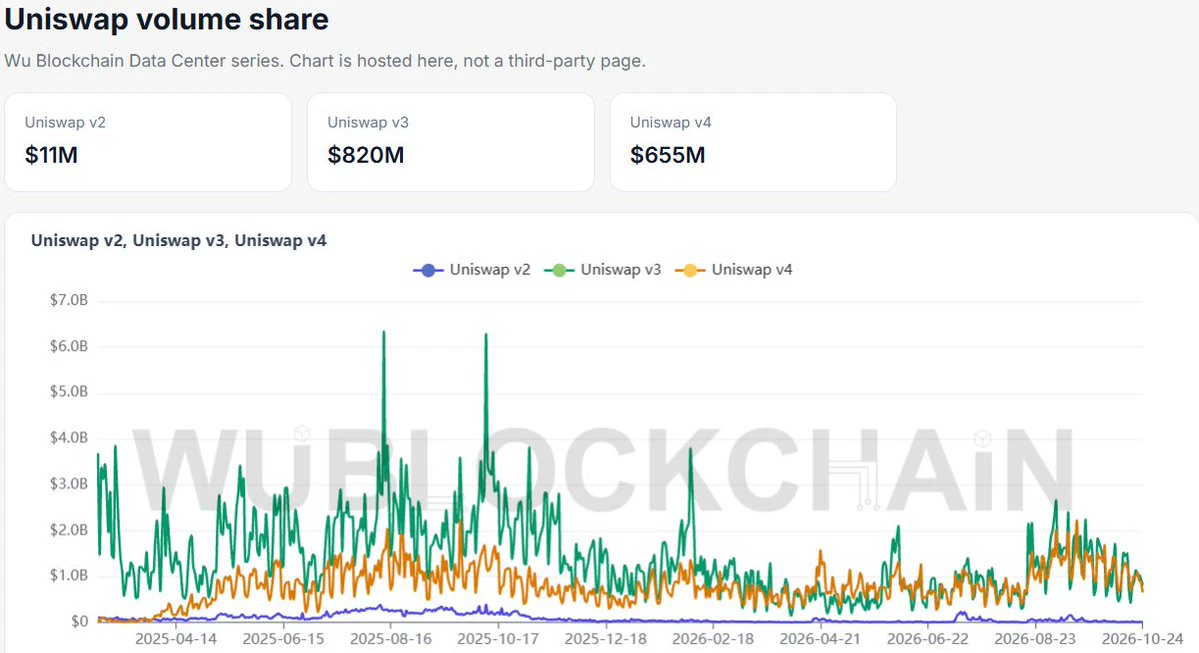Click the $3.0B y-axis label

tap(69, 484)
